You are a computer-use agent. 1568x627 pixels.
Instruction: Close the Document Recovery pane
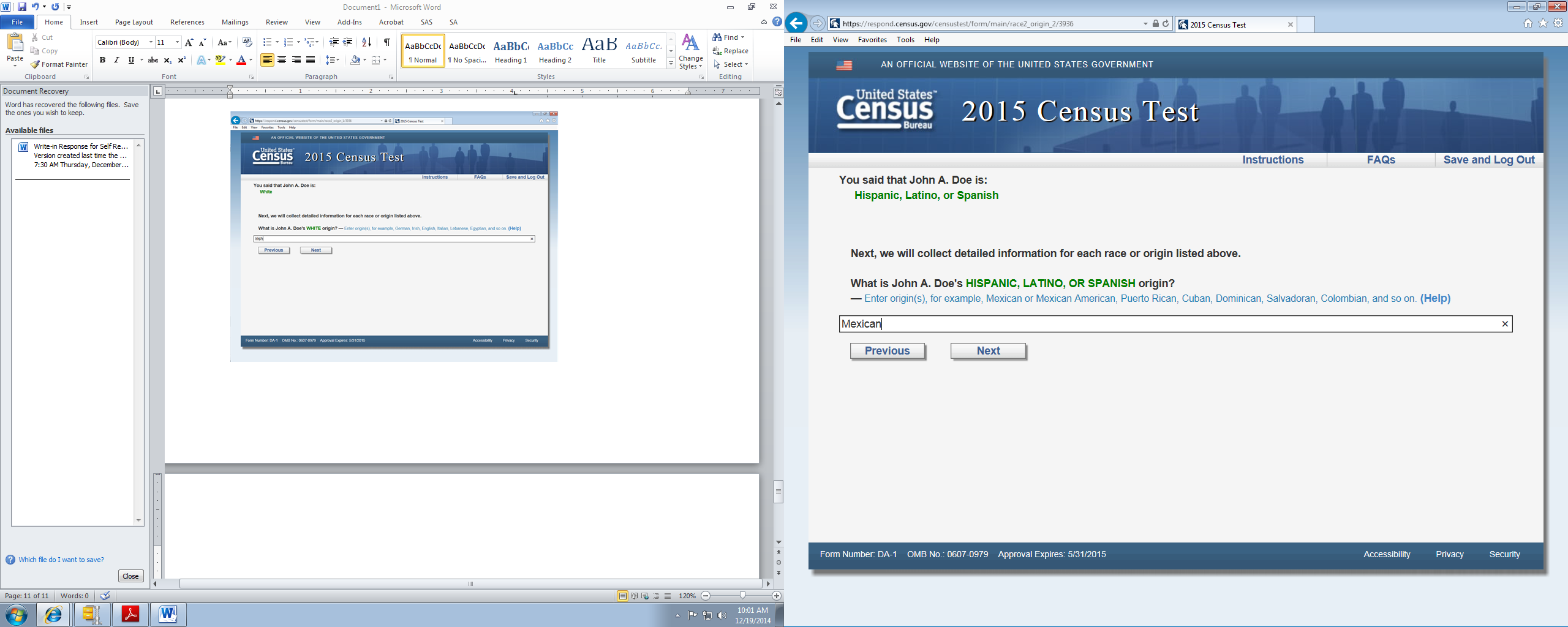[x=130, y=576]
